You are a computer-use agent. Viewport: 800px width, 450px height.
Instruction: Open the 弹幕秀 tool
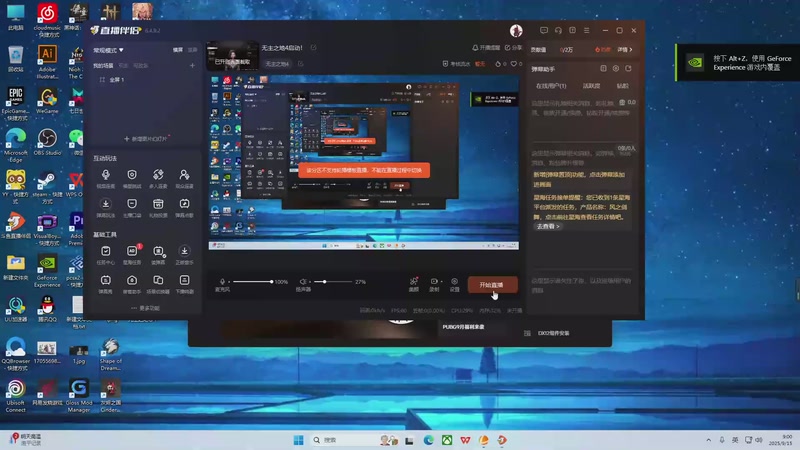click(106, 284)
